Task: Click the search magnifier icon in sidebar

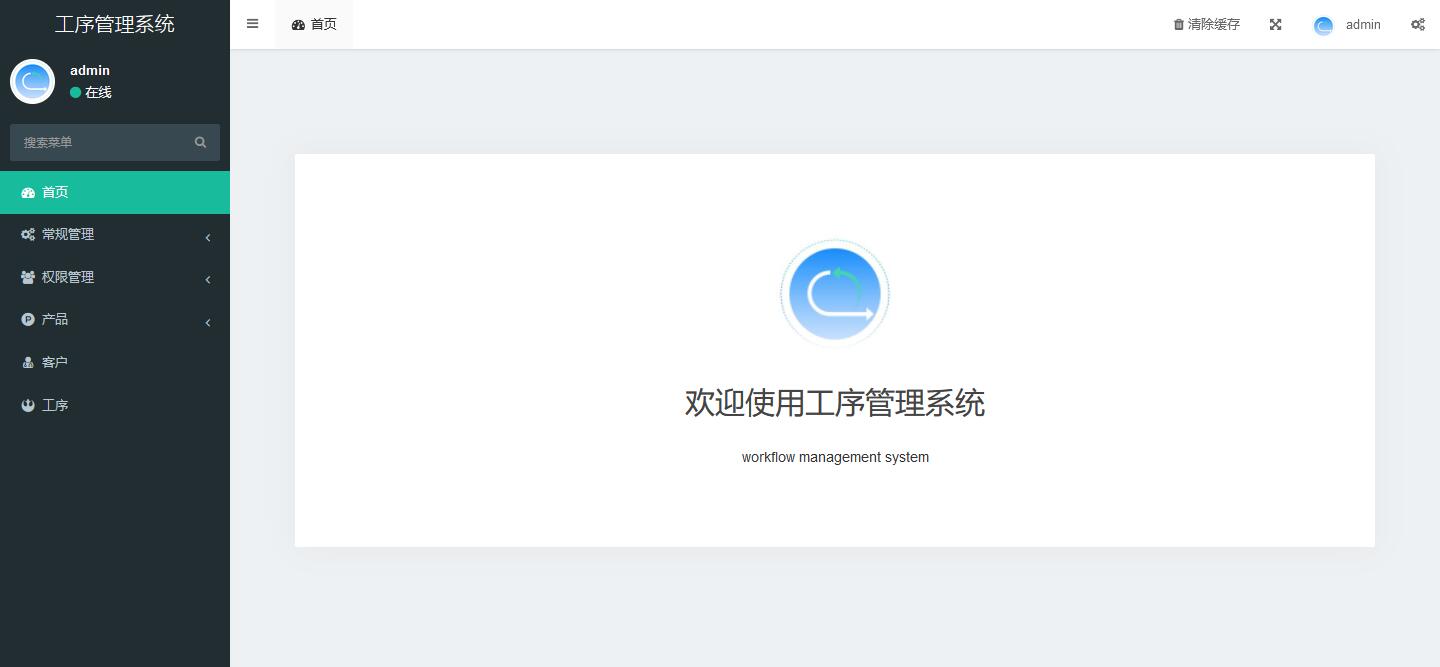Action: tap(200, 142)
